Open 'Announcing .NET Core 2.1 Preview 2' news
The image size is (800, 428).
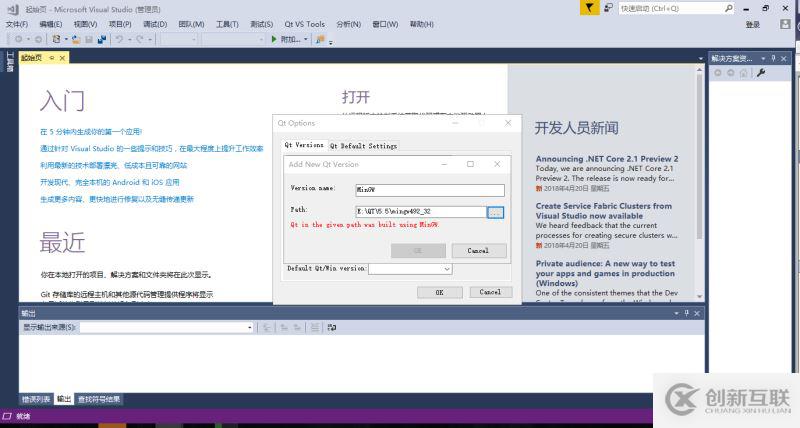click(607, 159)
